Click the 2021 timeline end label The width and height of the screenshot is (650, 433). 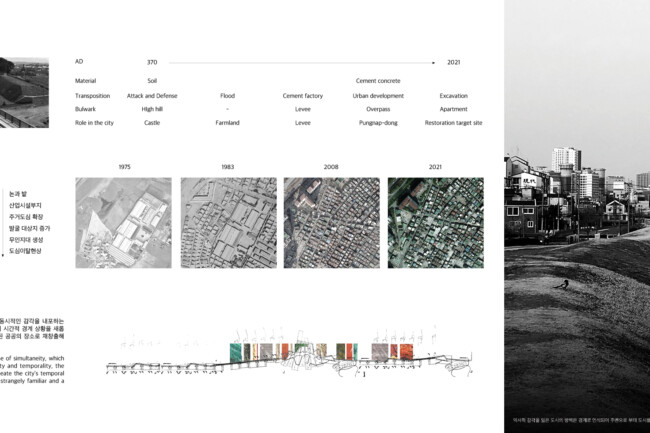coord(453,62)
